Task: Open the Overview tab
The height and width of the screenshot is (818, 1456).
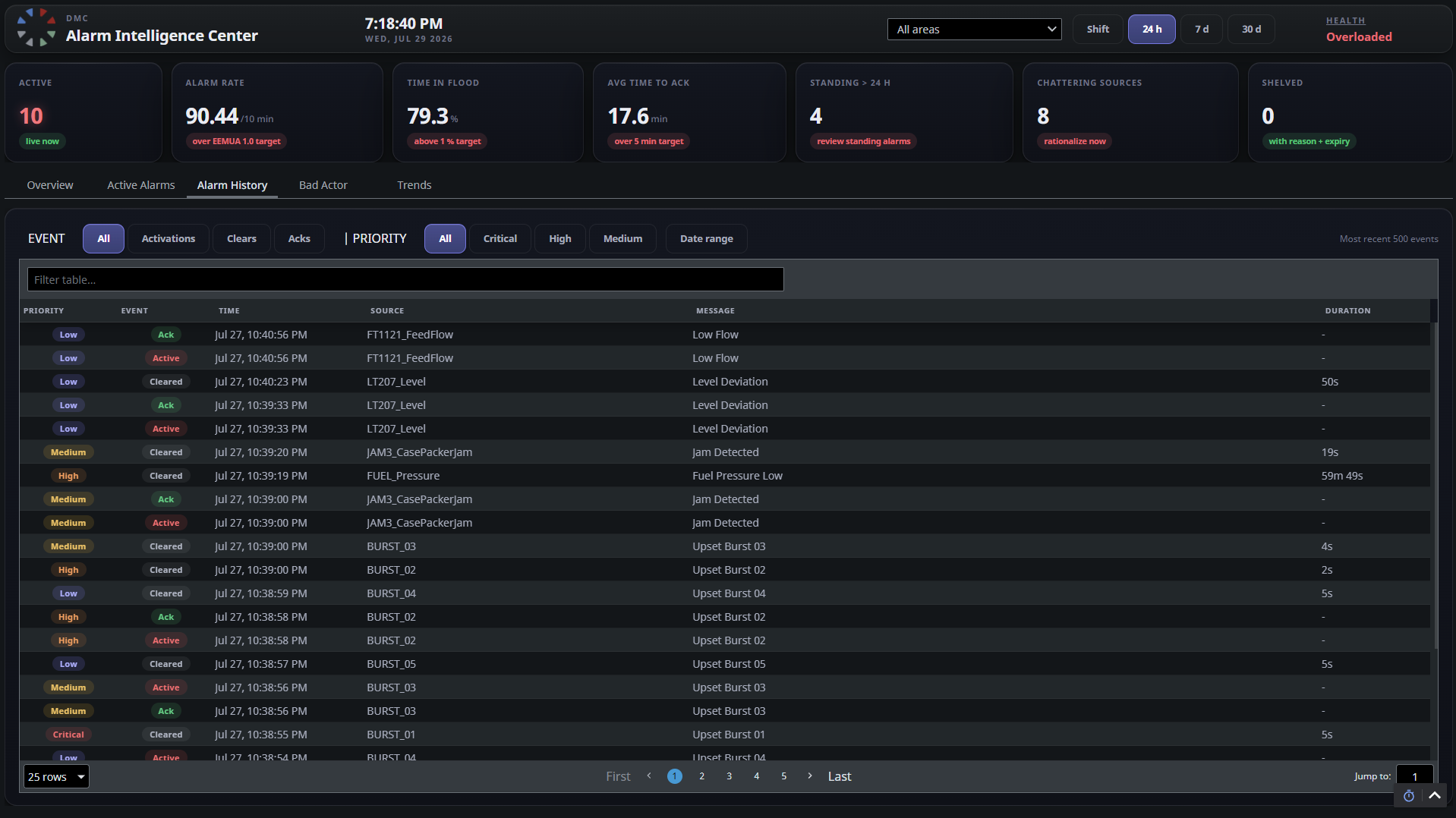Action: (x=50, y=185)
